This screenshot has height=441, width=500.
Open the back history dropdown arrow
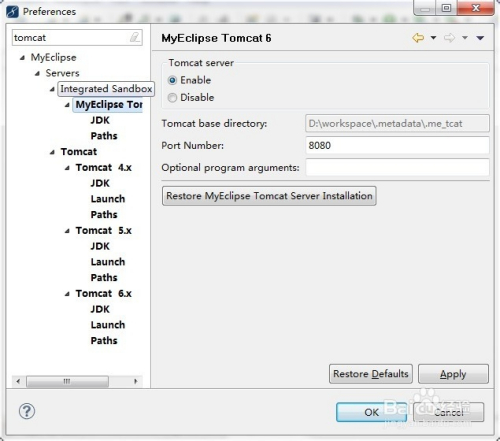click(x=433, y=38)
